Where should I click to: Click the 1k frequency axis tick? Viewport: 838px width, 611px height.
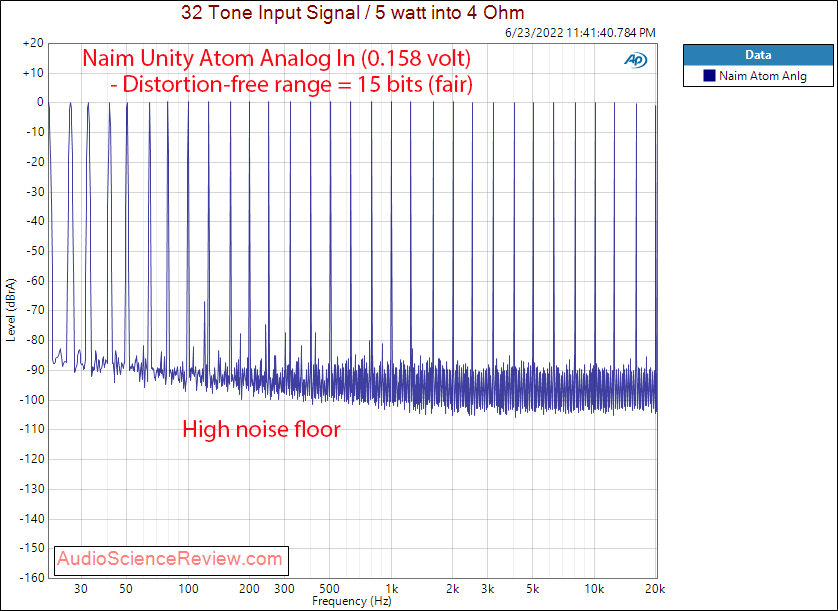click(x=392, y=589)
